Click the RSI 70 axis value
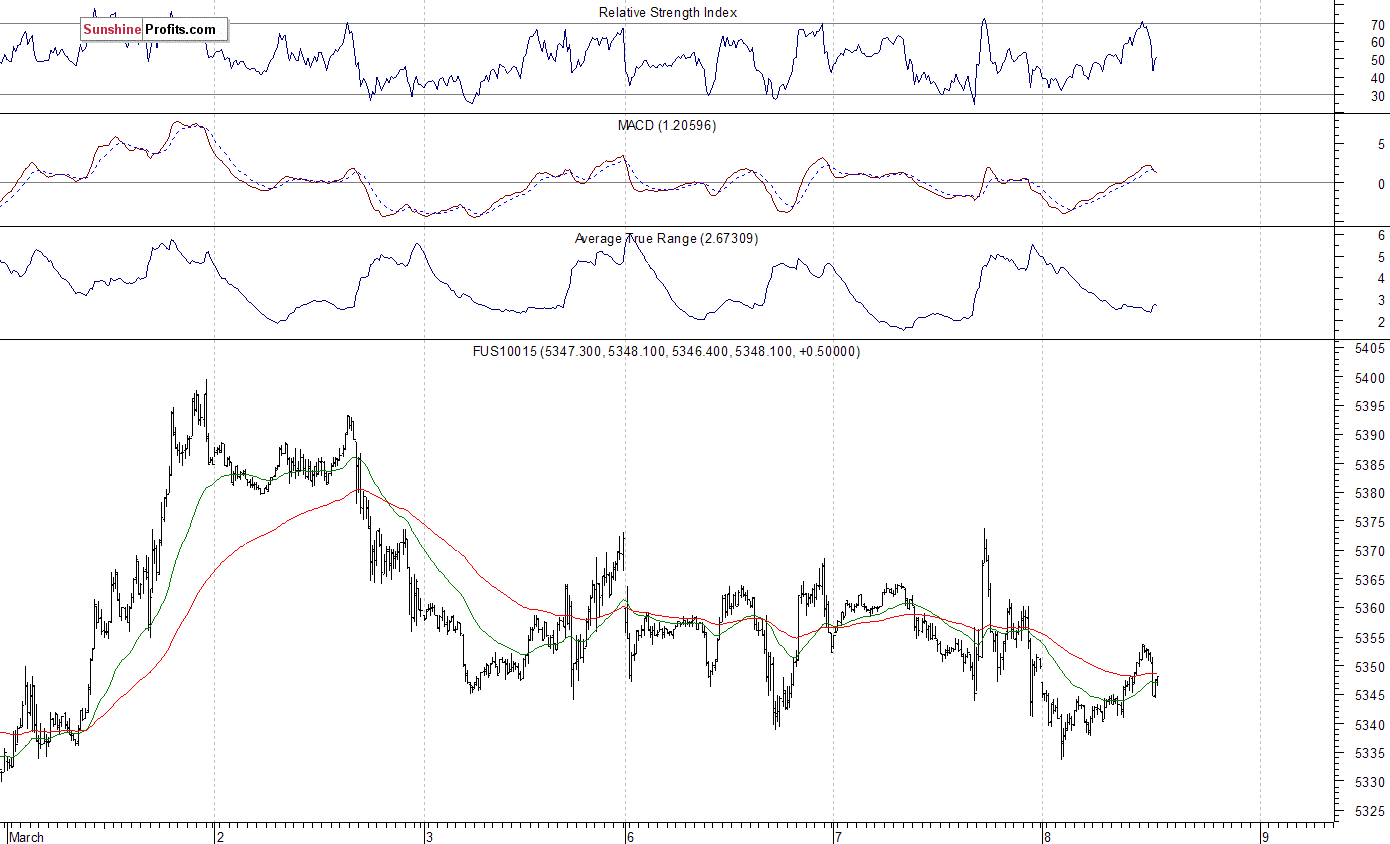 [x=1378, y=24]
